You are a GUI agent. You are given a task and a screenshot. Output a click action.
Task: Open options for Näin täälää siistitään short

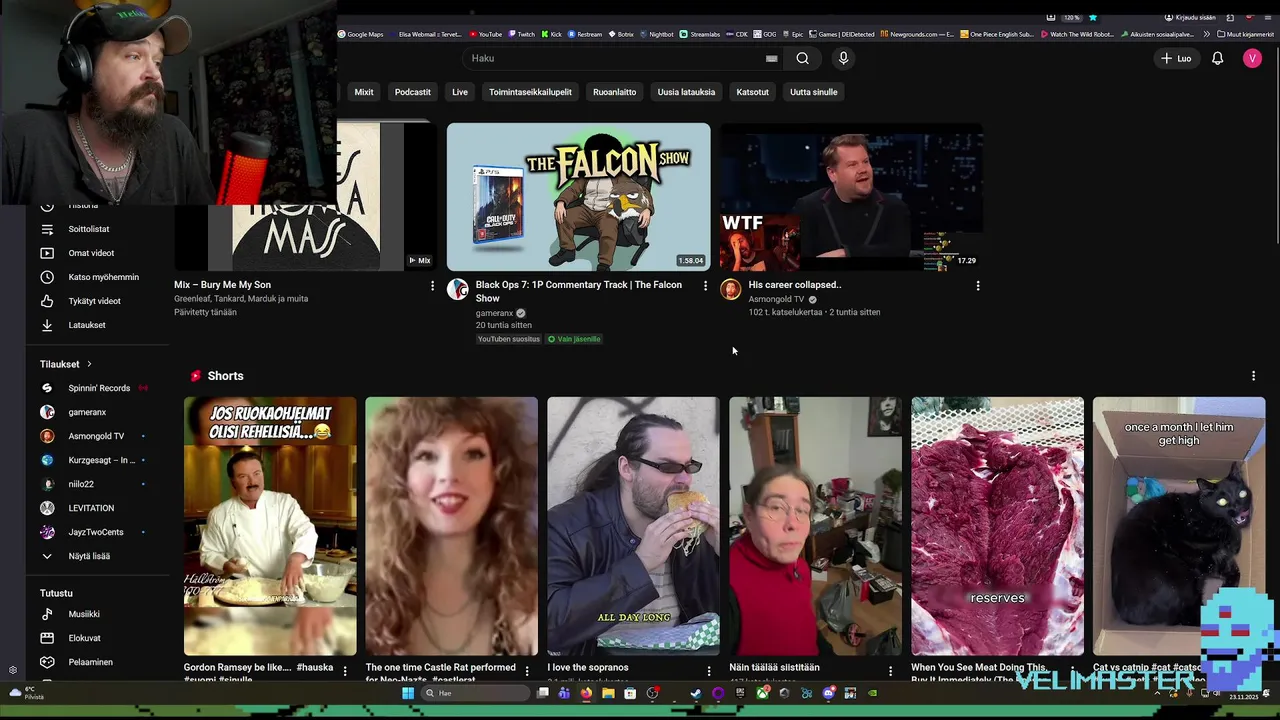coord(891,671)
